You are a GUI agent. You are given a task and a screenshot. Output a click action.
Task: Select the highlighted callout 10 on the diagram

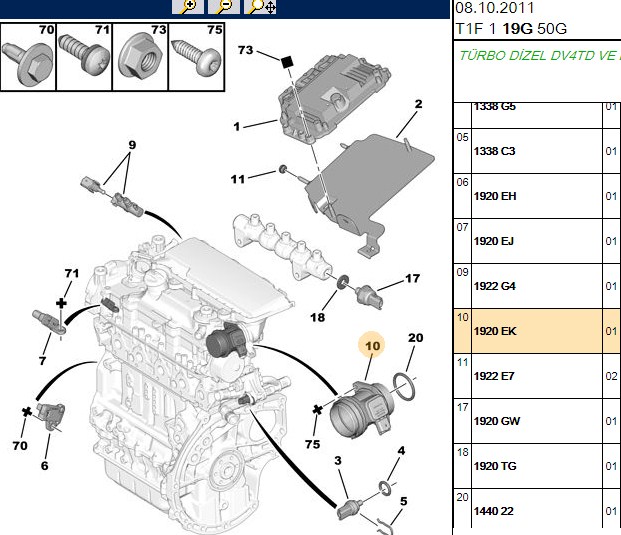(x=372, y=346)
